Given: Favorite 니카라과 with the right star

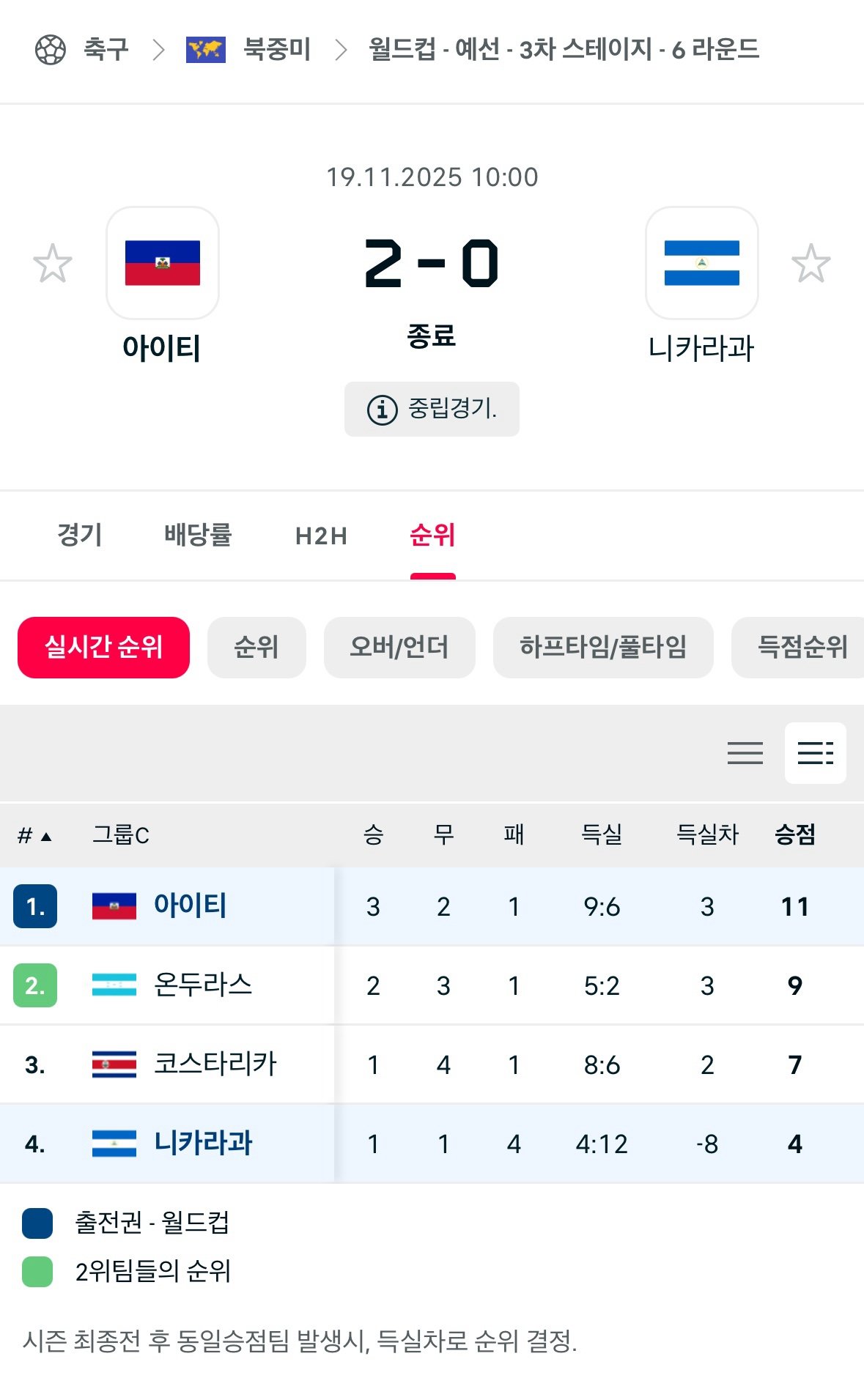Looking at the screenshot, I should (812, 262).
